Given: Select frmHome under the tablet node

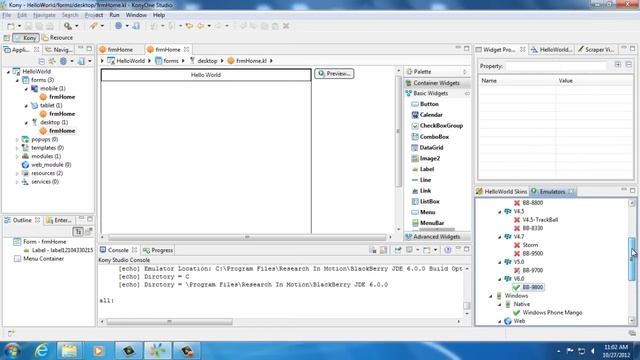Looking at the screenshot, I should 57,114.
